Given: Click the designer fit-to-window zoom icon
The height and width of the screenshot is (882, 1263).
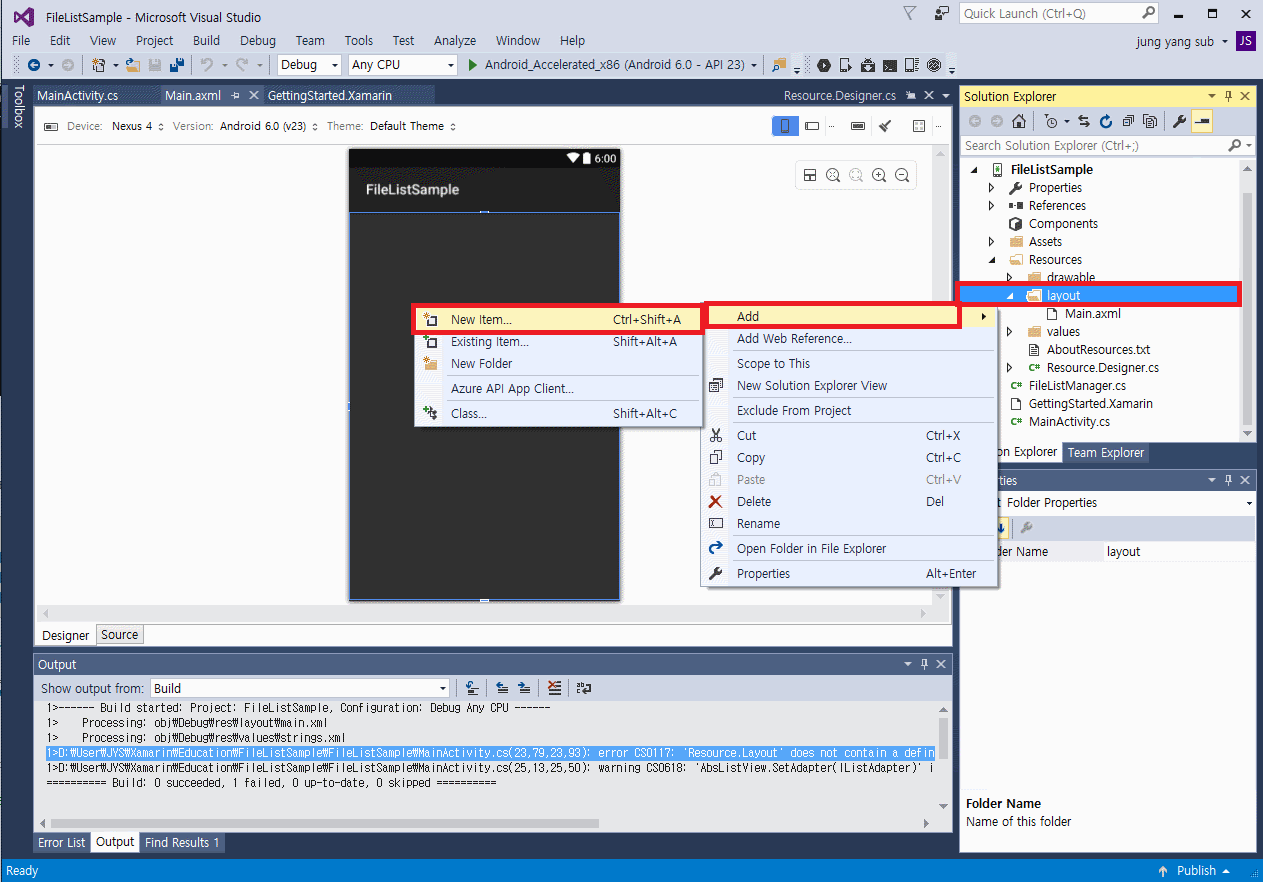Looking at the screenshot, I should pos(833,175).
